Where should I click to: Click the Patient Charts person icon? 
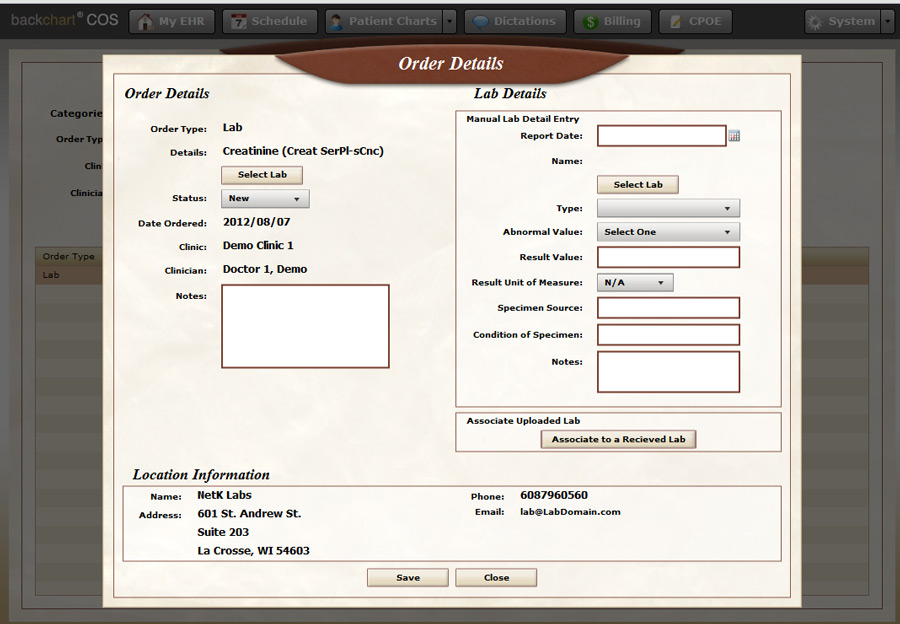337,22
